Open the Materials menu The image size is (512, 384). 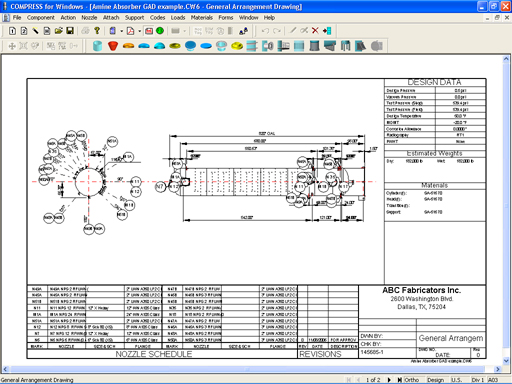coord(202,18)
